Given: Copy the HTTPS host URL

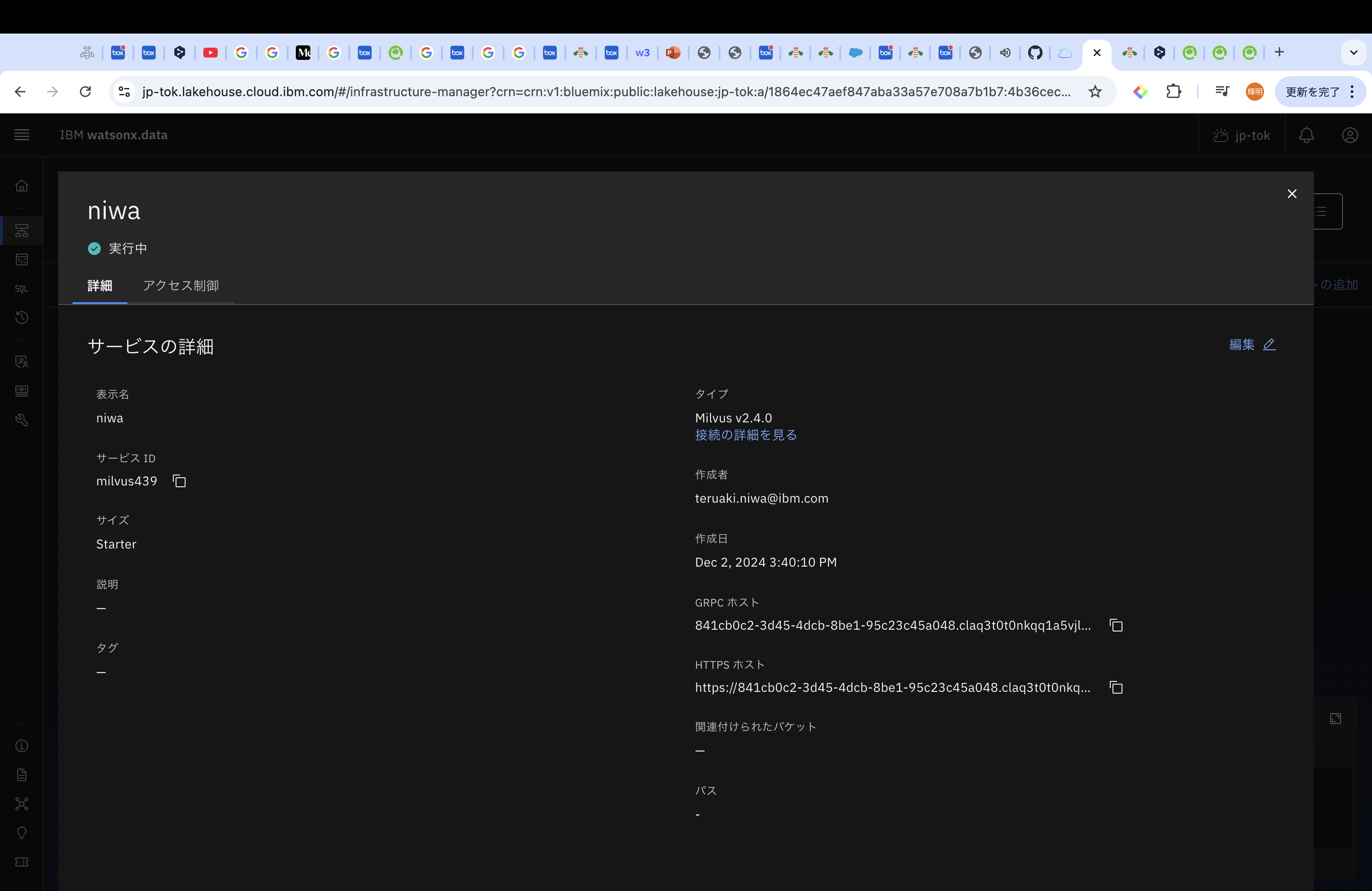Looking at the screenshot, I should click(1116, 688).
